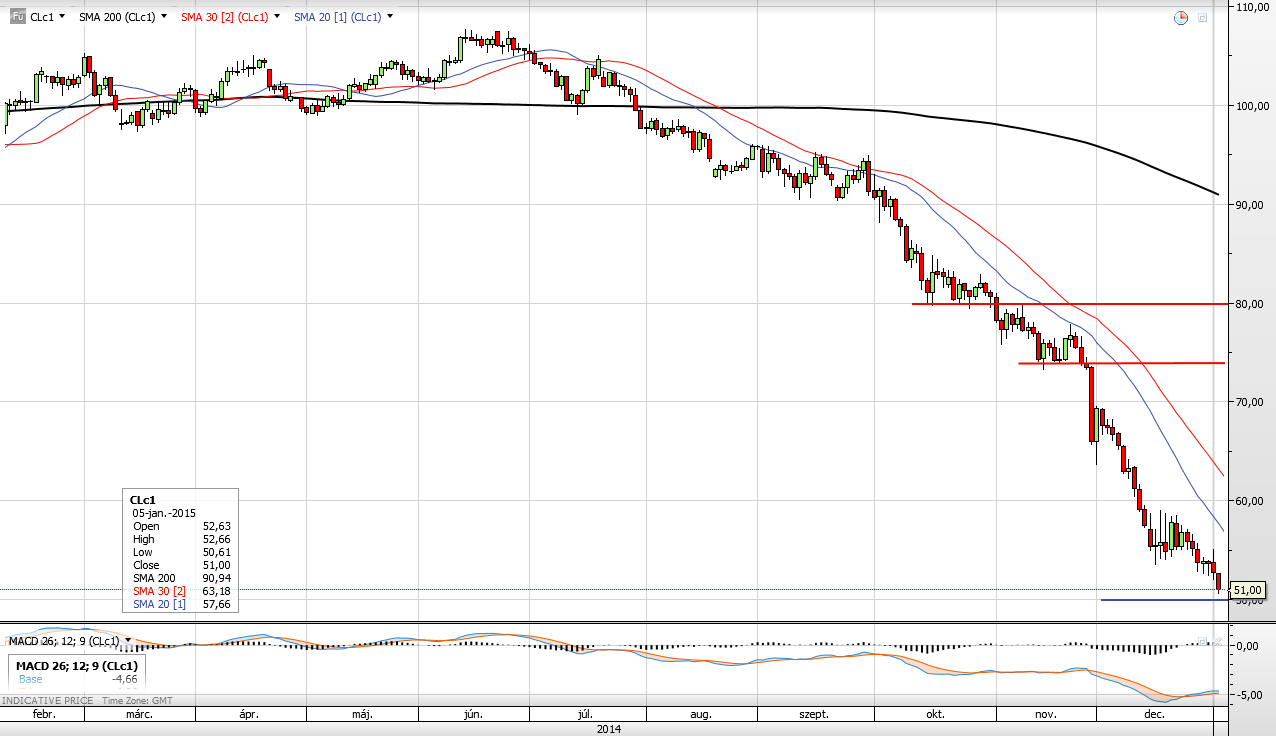Click the 60,00 price axis label
Image resolution: width=1276 pixels, height=736 pixels.
[x=1252, y=501]
